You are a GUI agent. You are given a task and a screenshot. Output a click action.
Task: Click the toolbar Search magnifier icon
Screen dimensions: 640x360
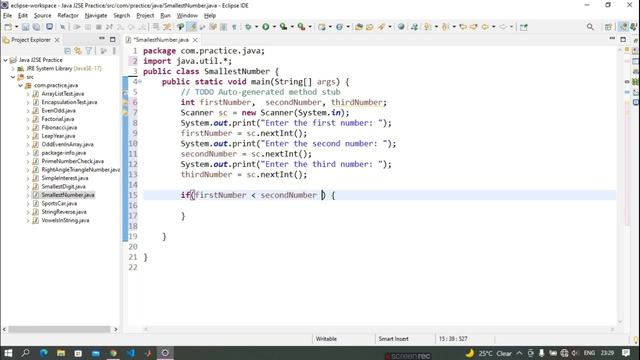pos(590,27)
